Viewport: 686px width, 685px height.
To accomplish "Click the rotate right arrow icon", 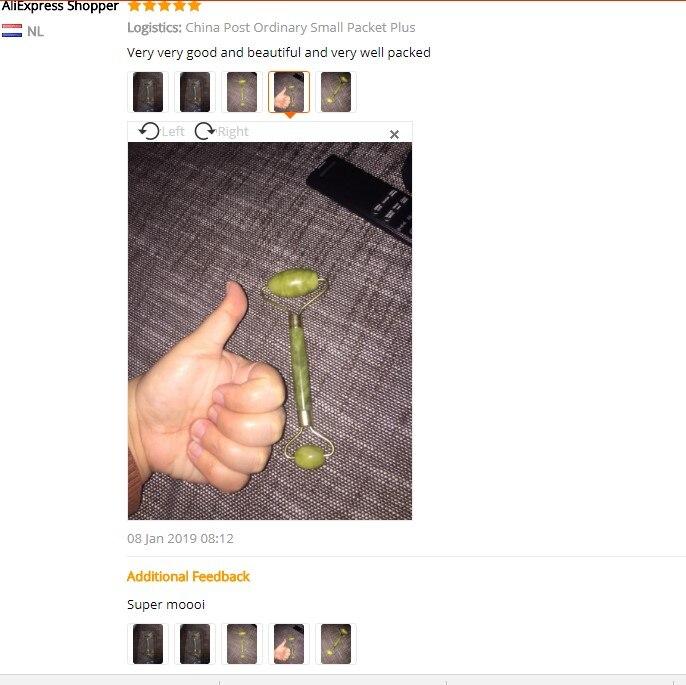I will pos(205,131).
